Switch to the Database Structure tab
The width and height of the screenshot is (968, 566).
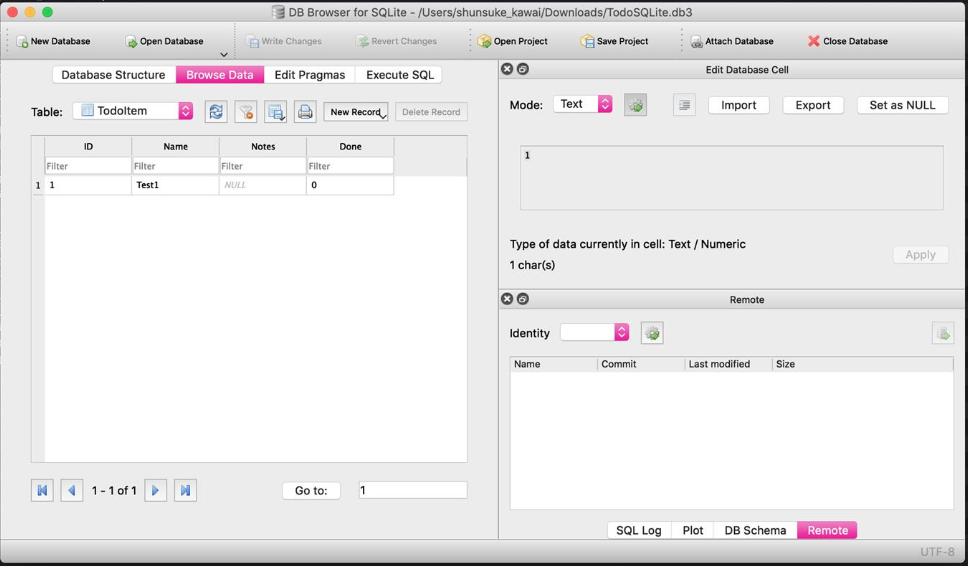pos(114,75)
